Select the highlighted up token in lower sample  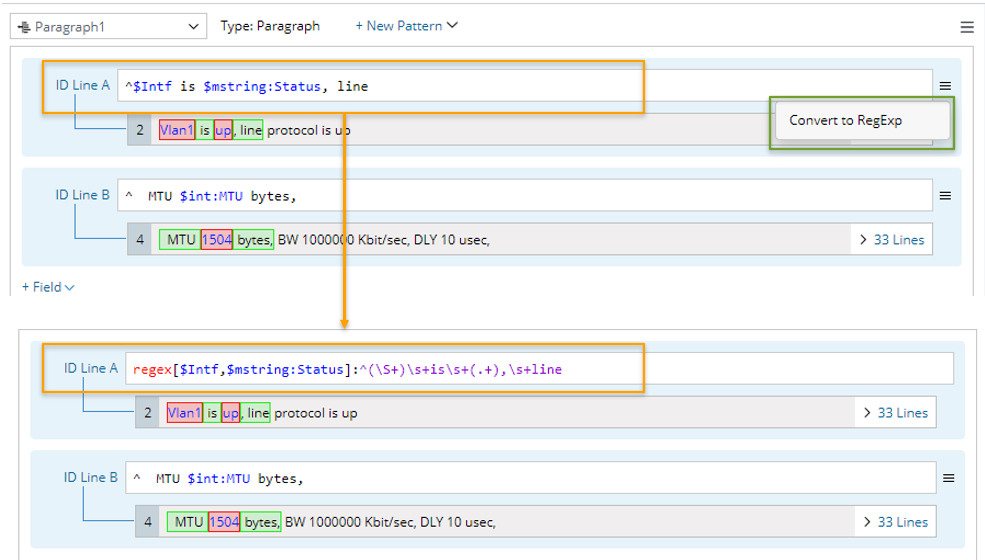click(231, 413)
